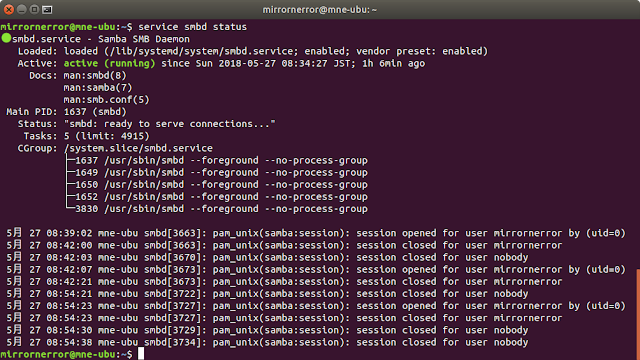640x360 pixels.
Task: Minimize the terminal window
Action: [x=22, y=9]
